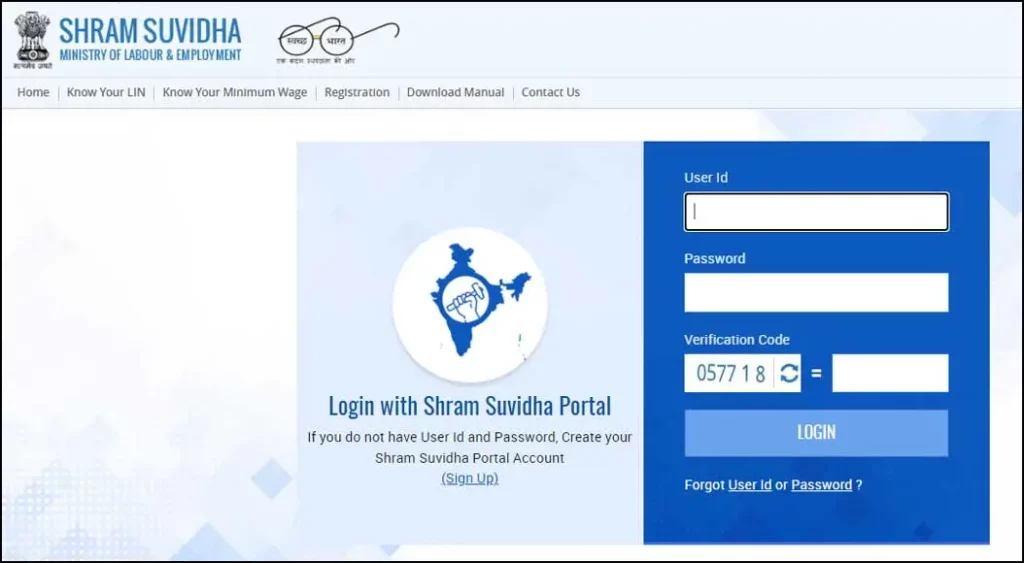Image resolution: width=1024 pixels, height=563 pixels.
Task: Open Know Your Minimum Wage page
Action: click(234, 92)
